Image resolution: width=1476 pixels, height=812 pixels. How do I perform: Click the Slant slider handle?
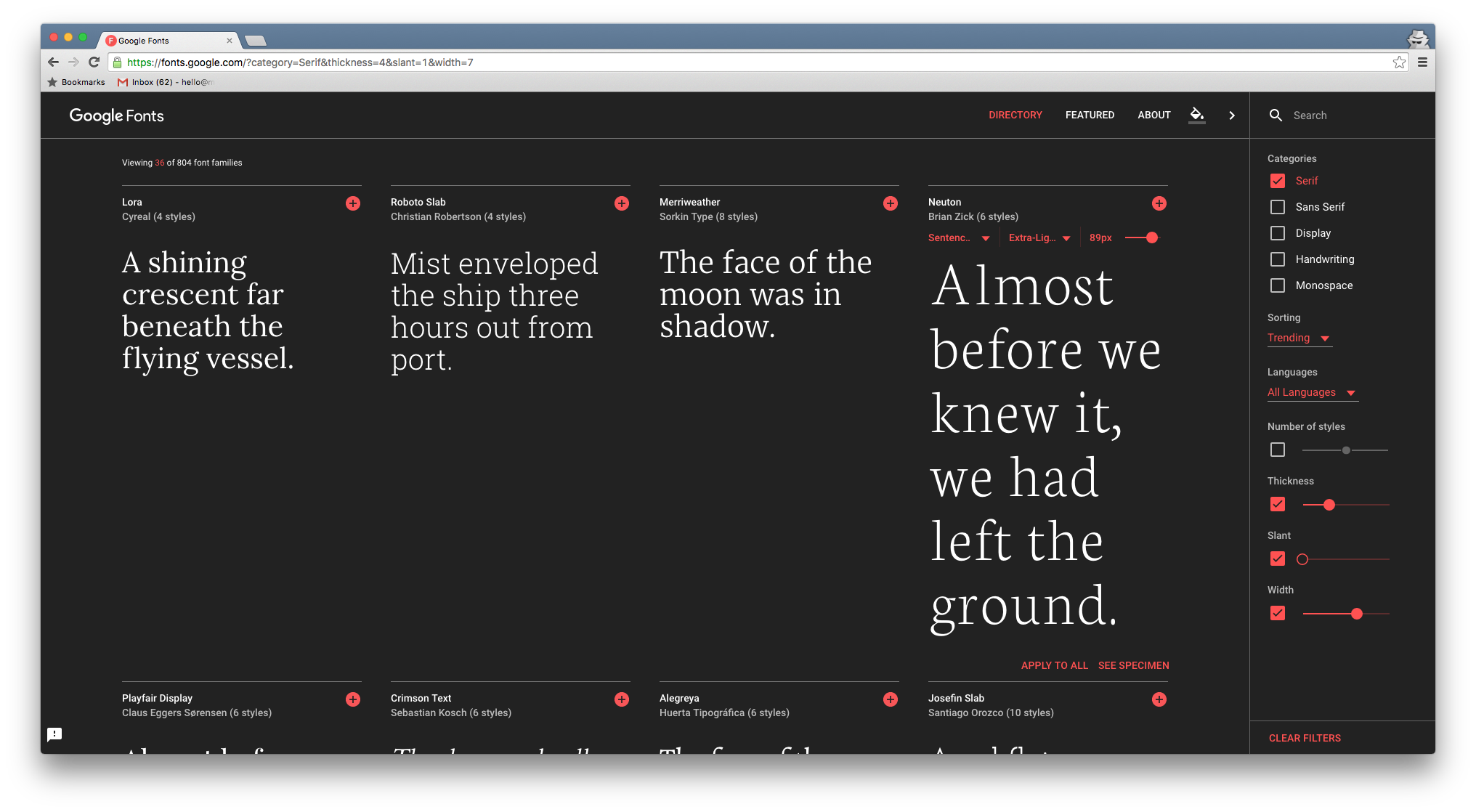(1302, 559)
